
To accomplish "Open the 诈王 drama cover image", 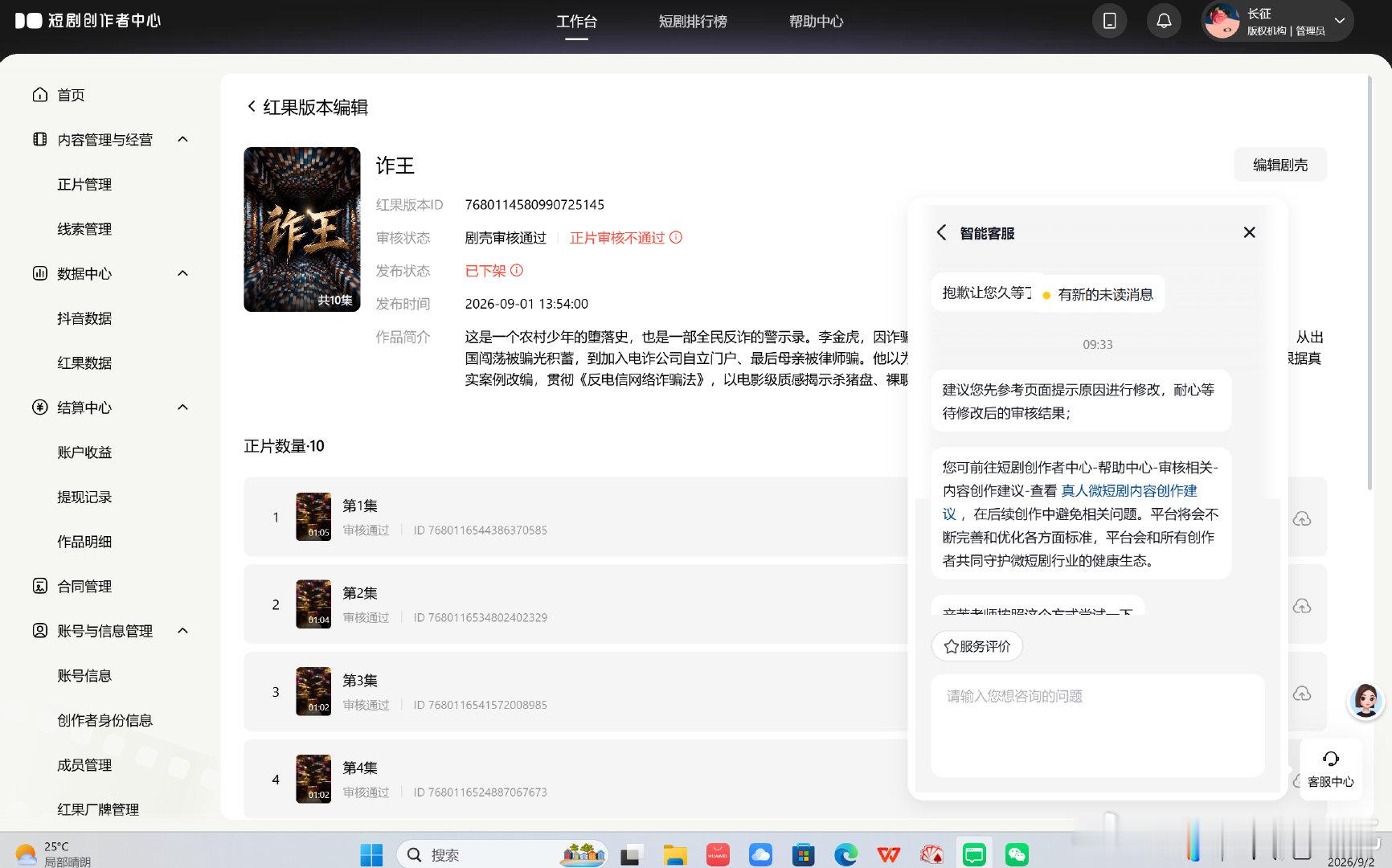I will point(302,229).
